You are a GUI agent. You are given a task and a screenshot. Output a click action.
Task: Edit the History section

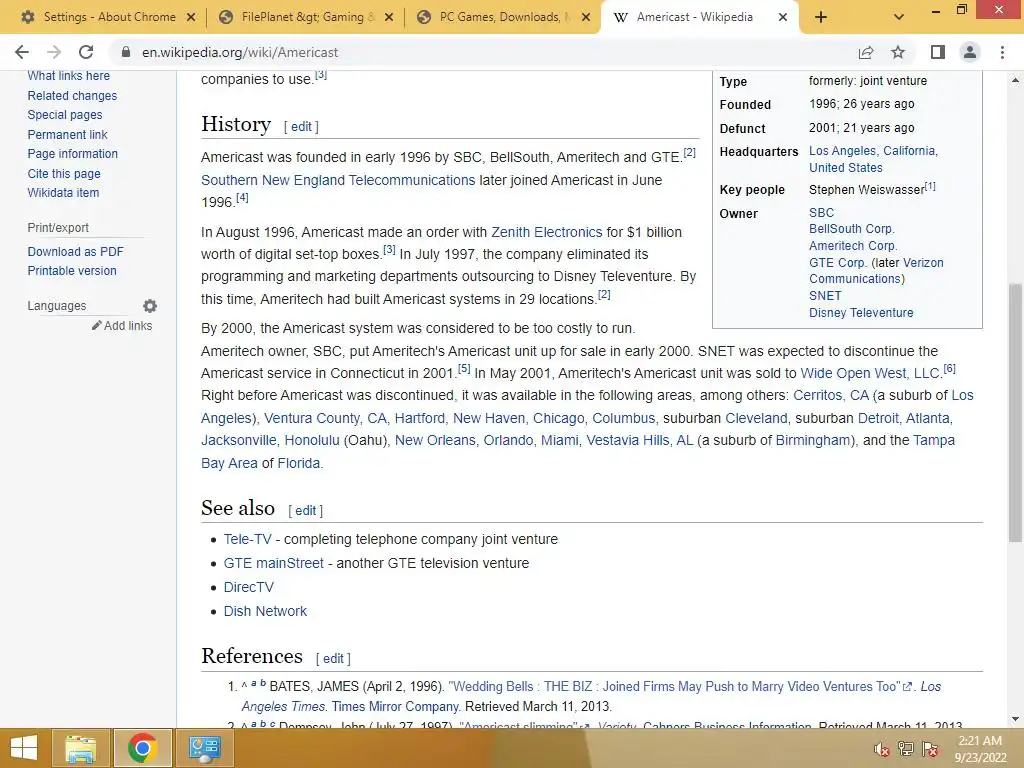301,127
